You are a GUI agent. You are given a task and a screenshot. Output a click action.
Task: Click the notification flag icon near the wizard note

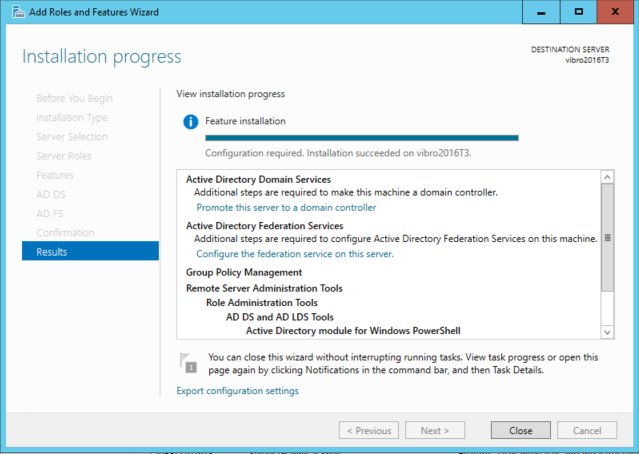(188, 363)
